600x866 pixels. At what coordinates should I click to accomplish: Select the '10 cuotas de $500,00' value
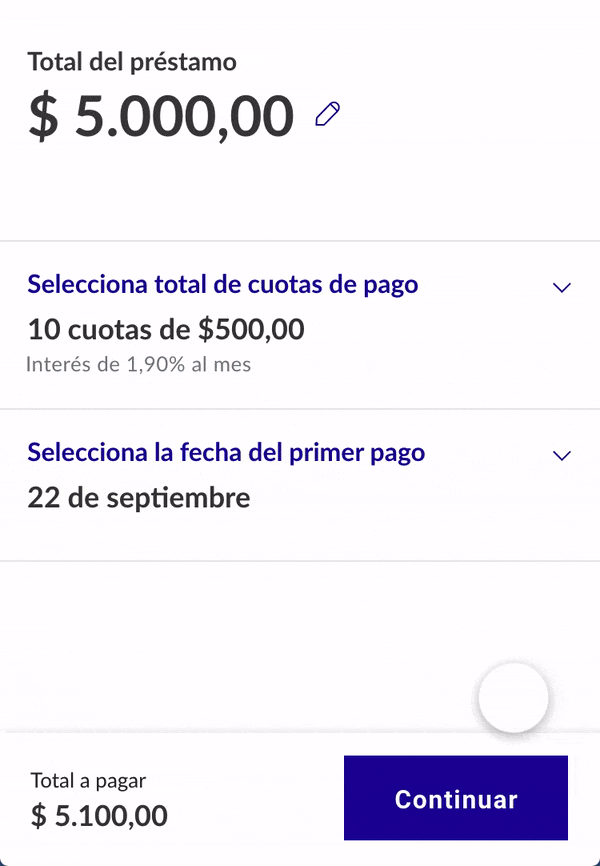pyautogui.click(x=166, y=329)
